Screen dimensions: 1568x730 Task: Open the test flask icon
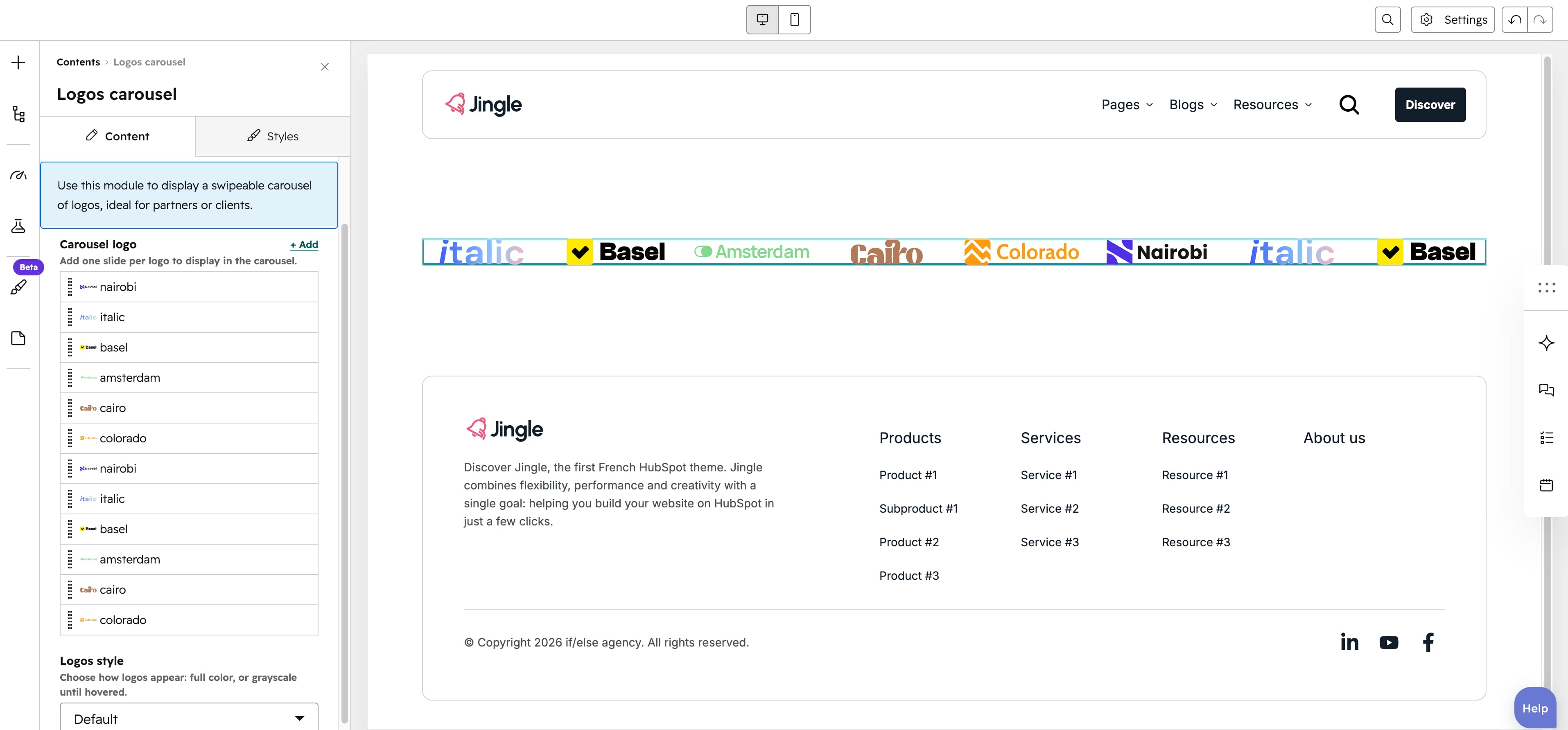point(18,226)
